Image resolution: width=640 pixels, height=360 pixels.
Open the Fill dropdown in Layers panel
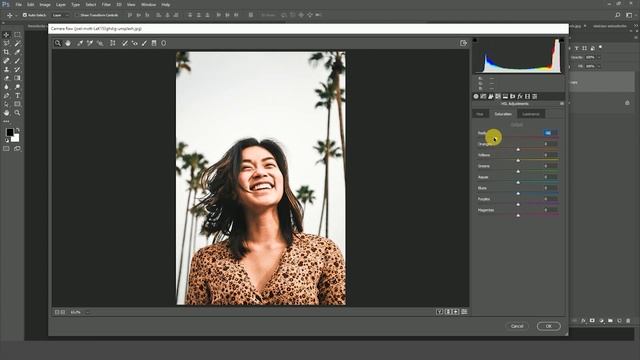point(599,66)
